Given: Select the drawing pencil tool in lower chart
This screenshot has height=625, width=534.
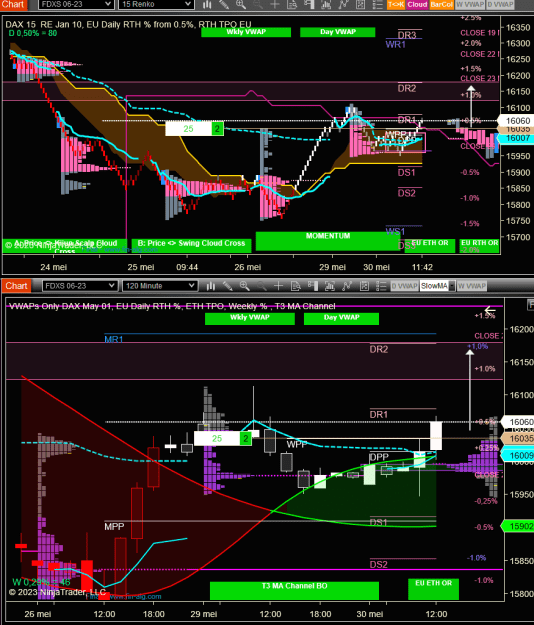Looking at the screenshot, I should point(228,286).
